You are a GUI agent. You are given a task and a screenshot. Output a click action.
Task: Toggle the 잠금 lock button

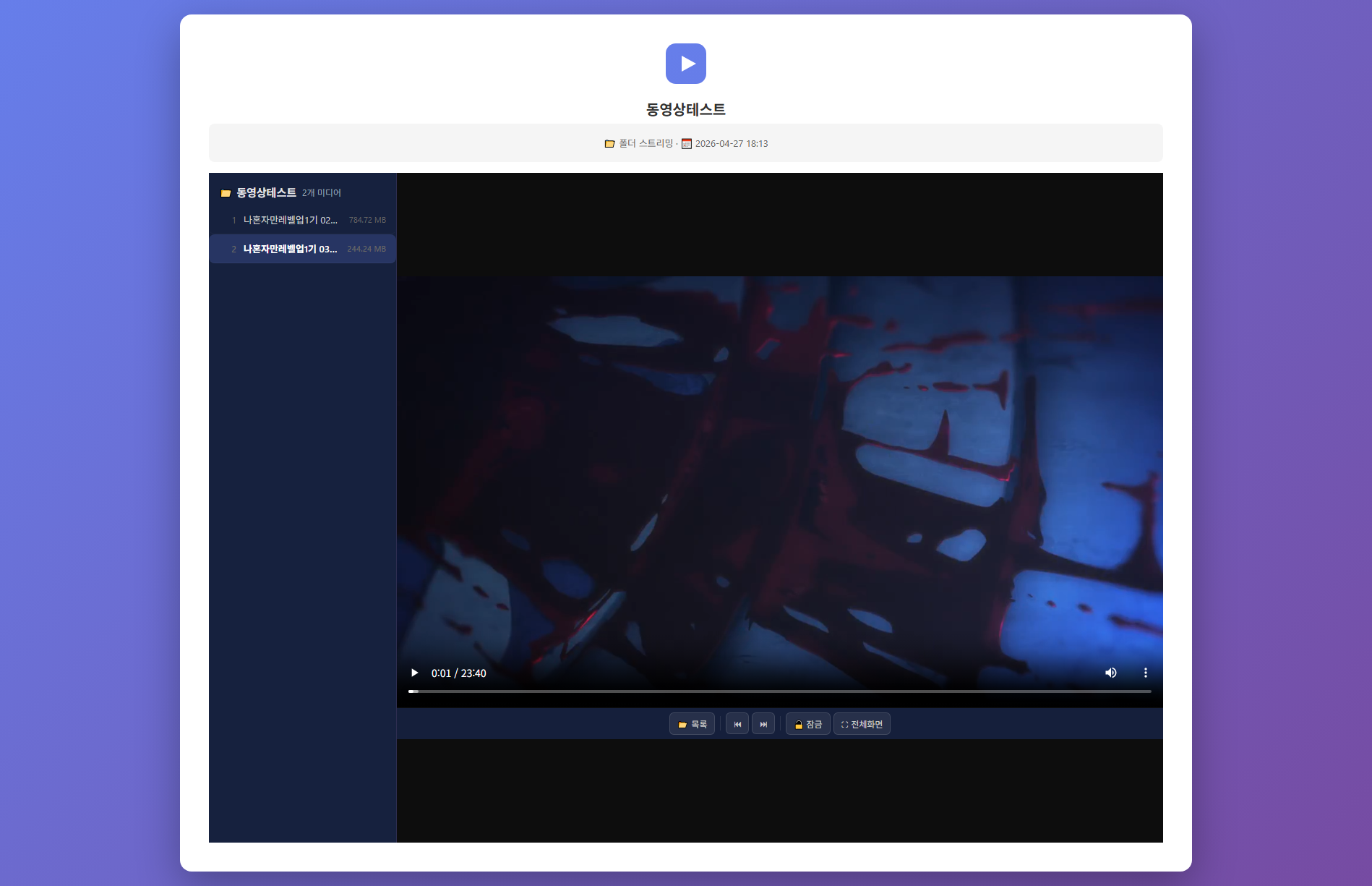(x=807, y=724)
